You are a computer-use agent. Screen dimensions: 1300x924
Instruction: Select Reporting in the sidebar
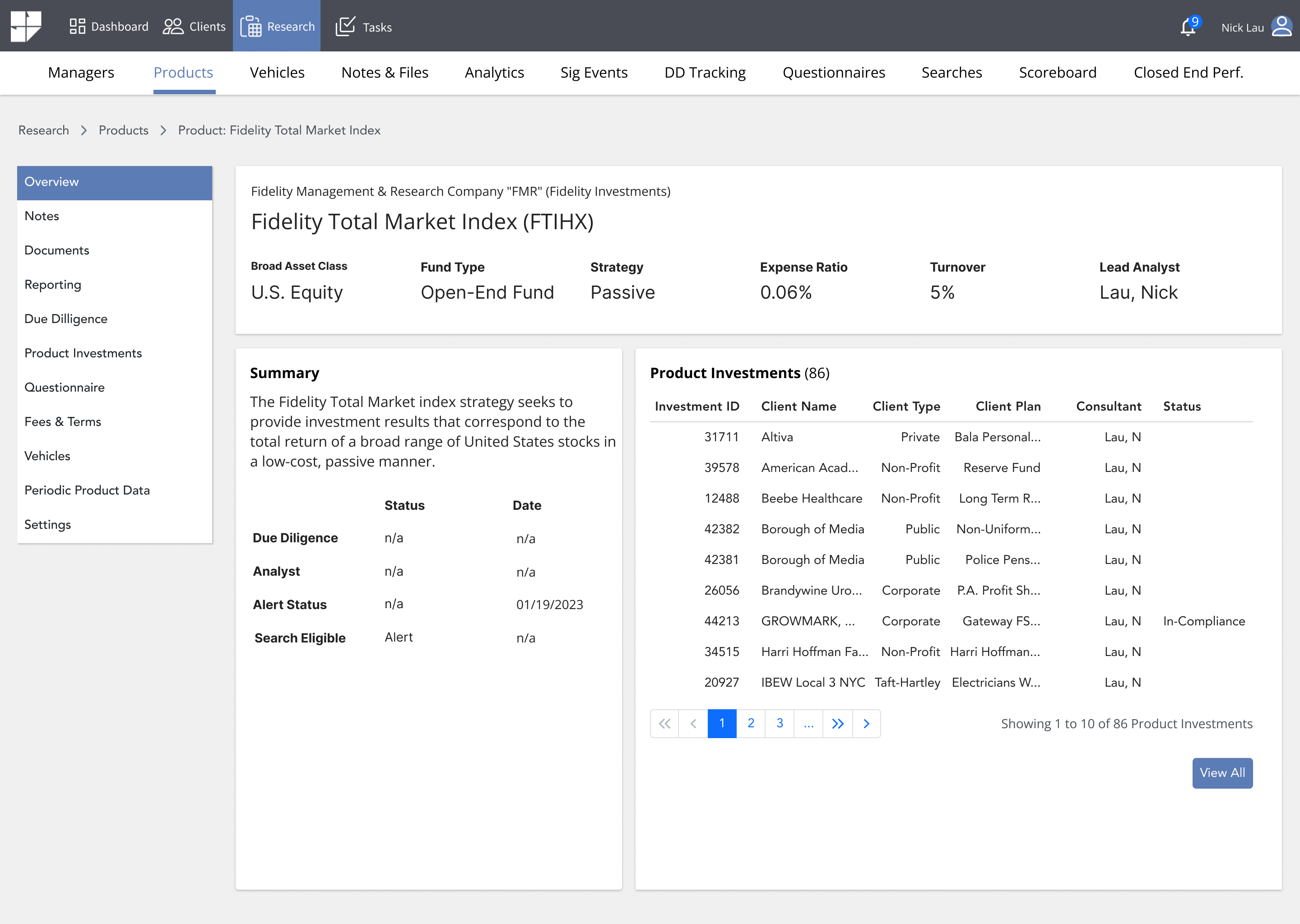[114, 285]
